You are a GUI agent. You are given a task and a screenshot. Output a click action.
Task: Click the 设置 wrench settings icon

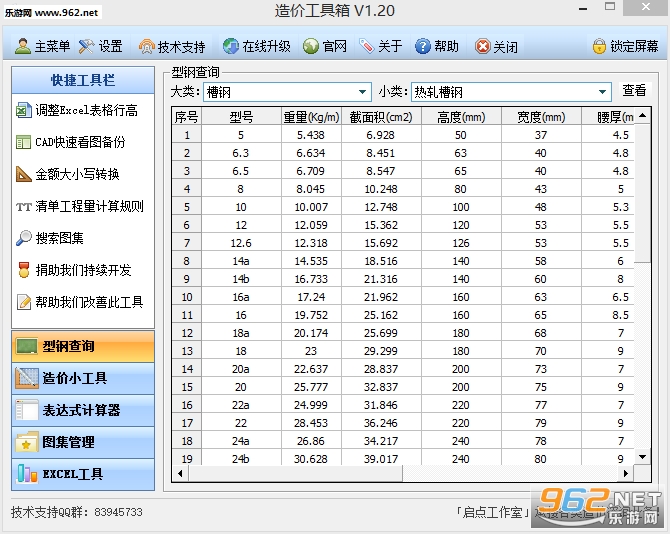(x=86, y=46)
